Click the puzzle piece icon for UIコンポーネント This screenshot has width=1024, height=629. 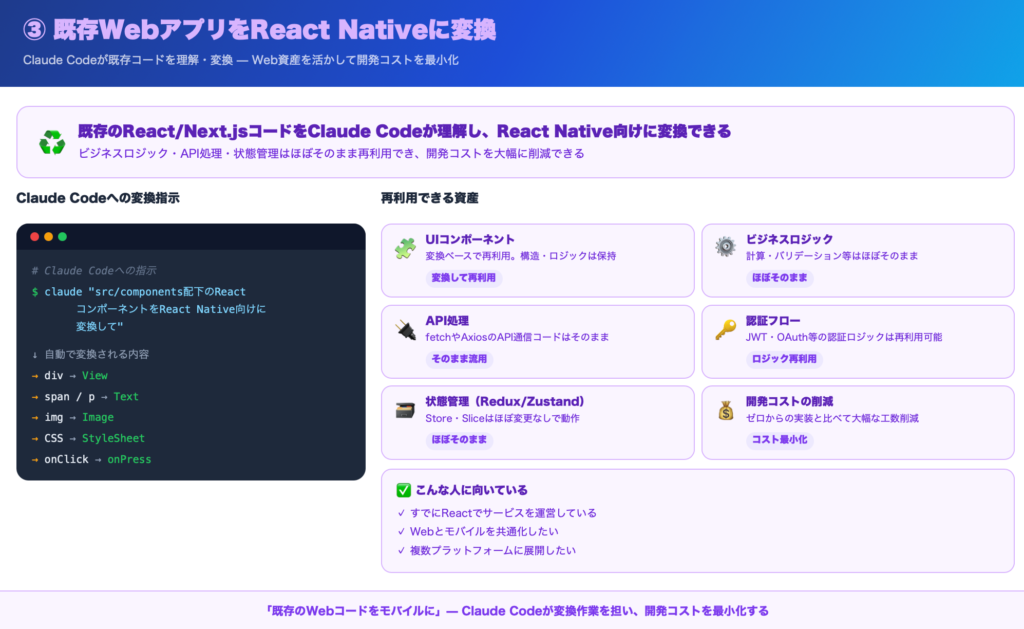405,248
